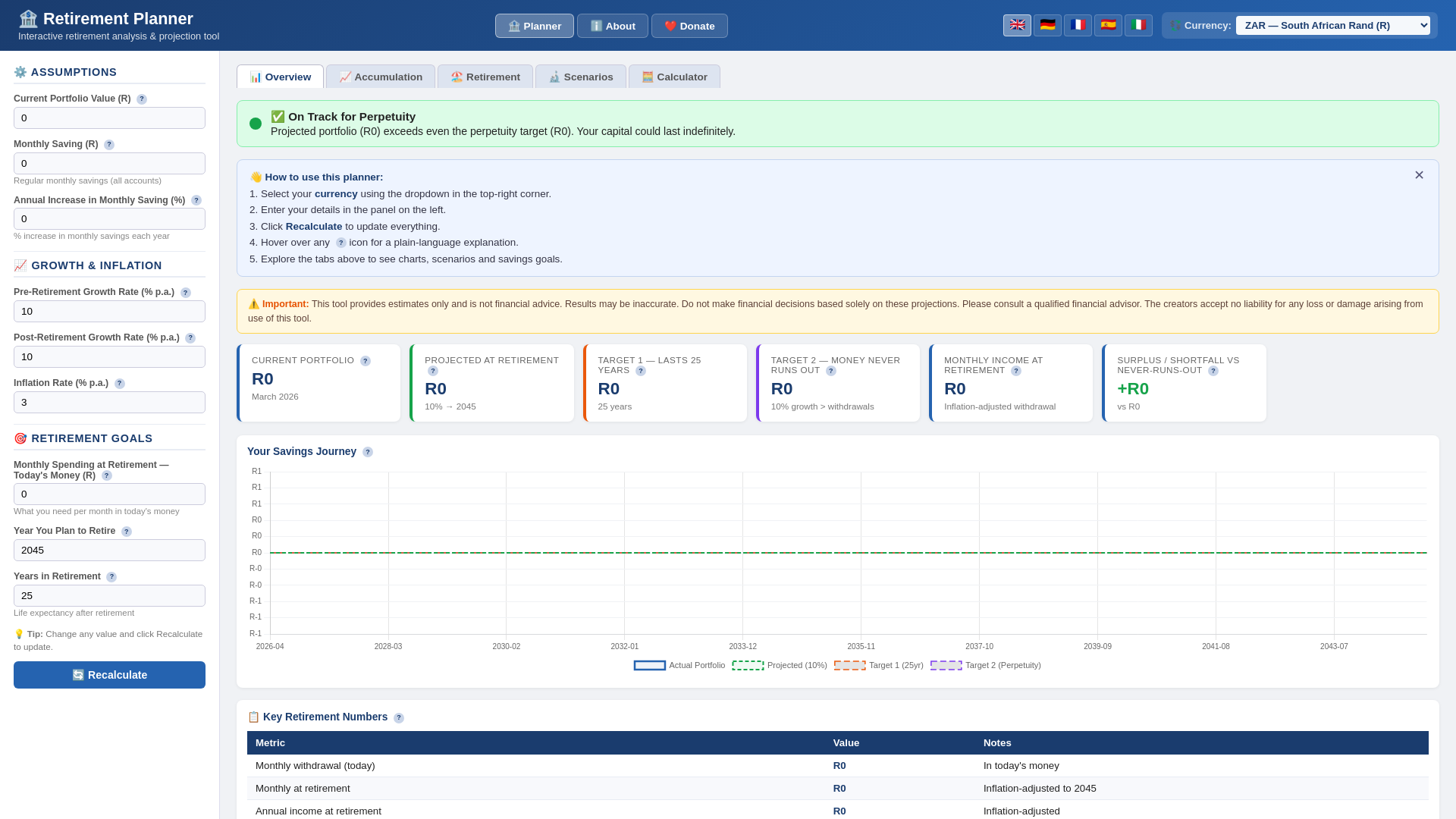
Task: Toggle Actual Portfolio series in chart legend
Action: coord(679,666)
